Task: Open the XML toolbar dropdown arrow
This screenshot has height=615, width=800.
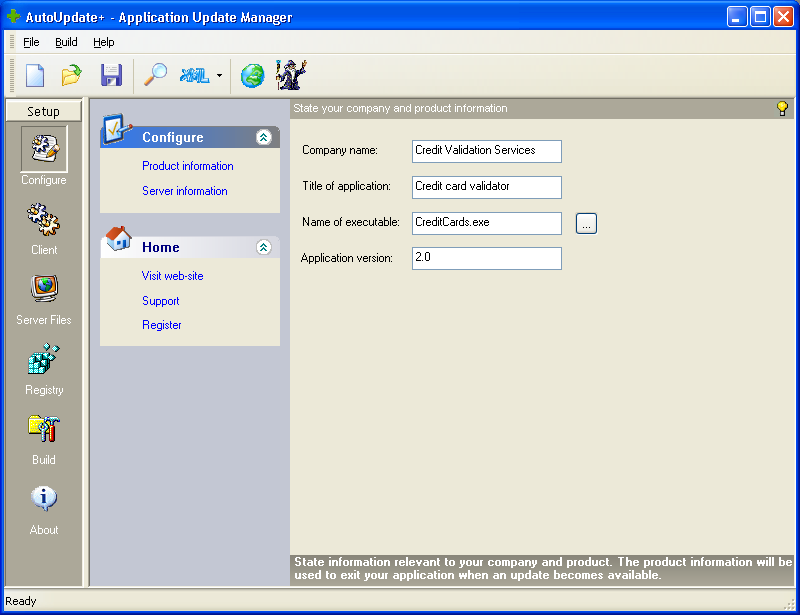Action: pos(219,76)
